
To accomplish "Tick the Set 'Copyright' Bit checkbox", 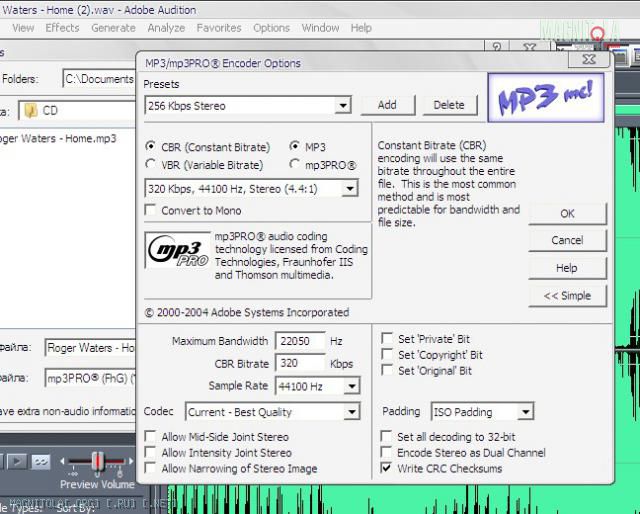I will [388, 355].
